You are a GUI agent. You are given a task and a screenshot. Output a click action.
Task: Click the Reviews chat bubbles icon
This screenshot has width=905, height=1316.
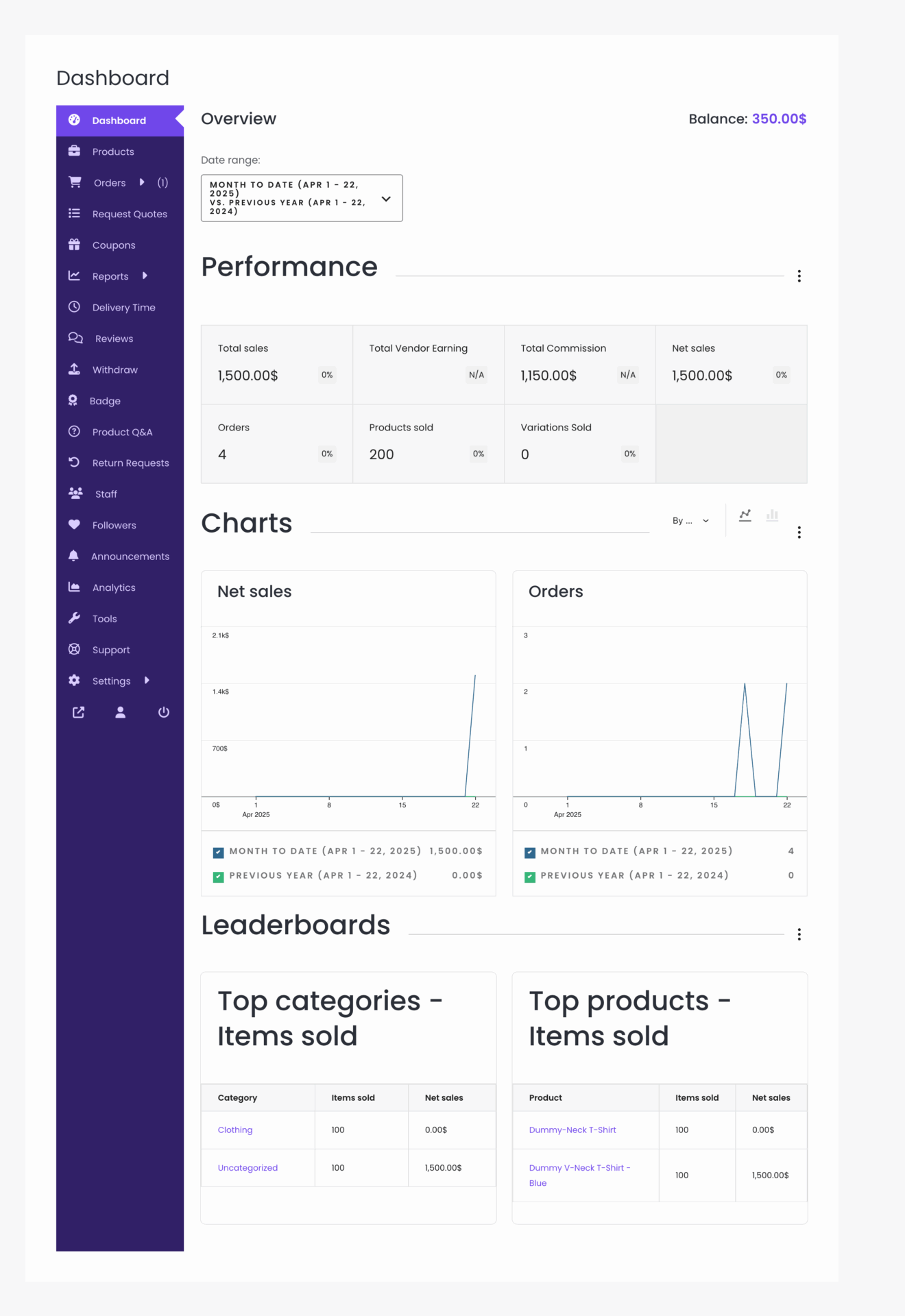tap(75, 338)
